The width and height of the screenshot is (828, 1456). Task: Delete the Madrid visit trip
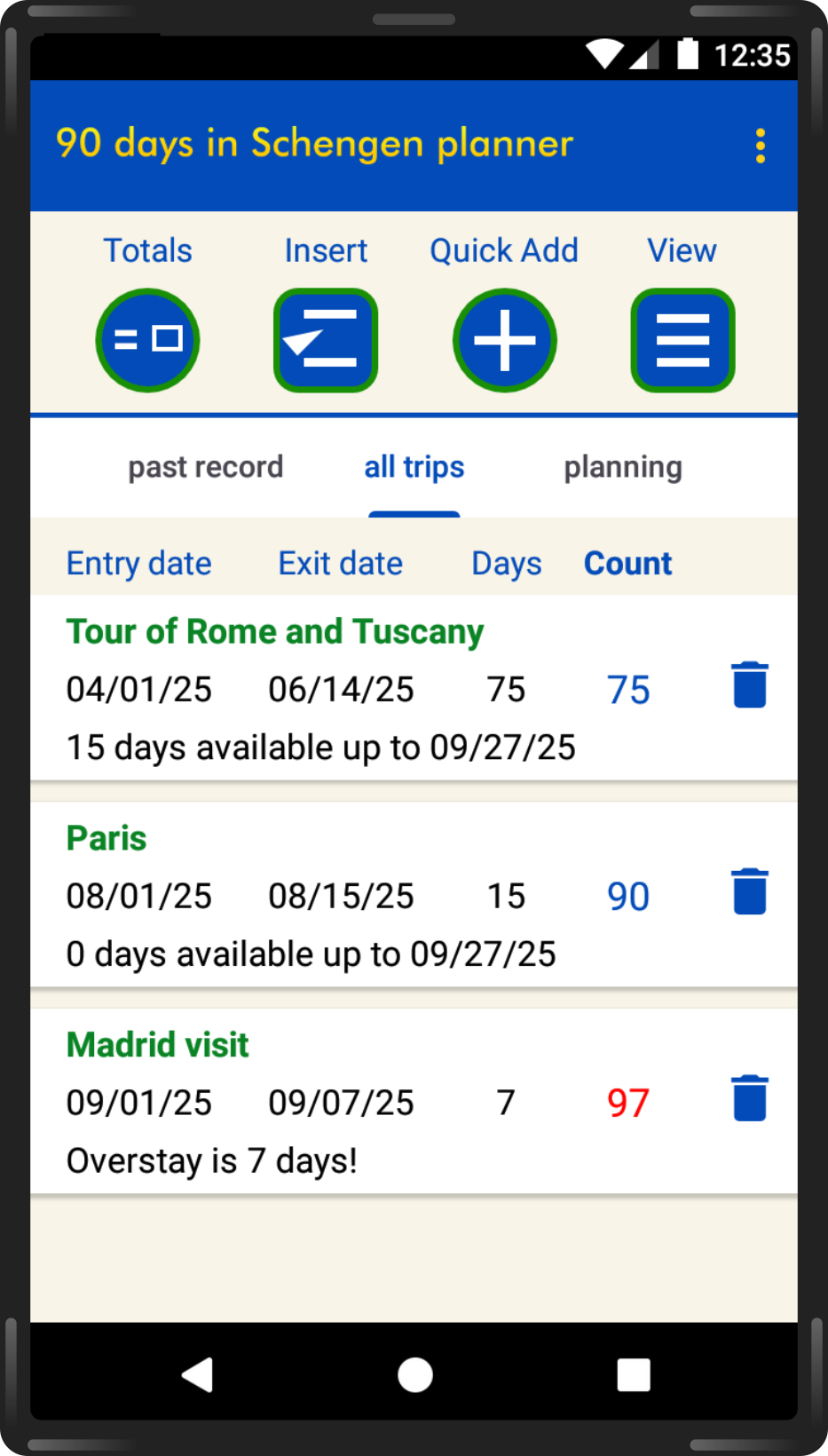[749, 1098]
